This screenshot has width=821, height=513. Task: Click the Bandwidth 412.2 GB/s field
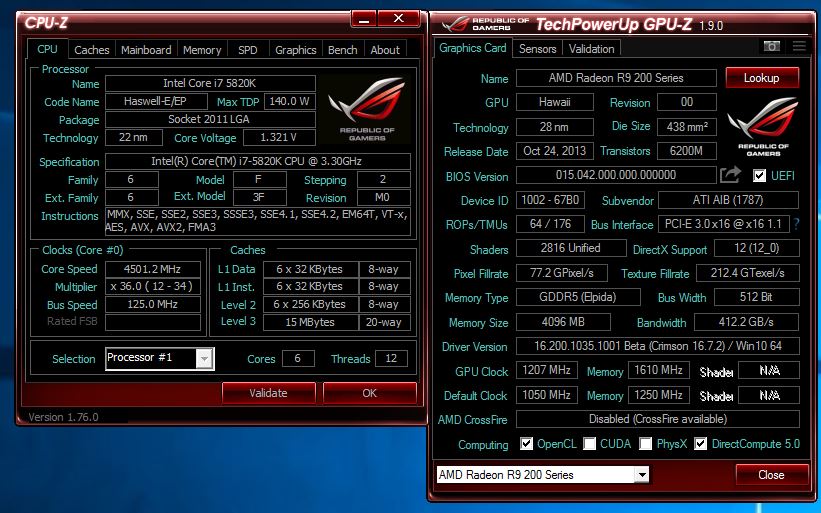tap(747, 322)
